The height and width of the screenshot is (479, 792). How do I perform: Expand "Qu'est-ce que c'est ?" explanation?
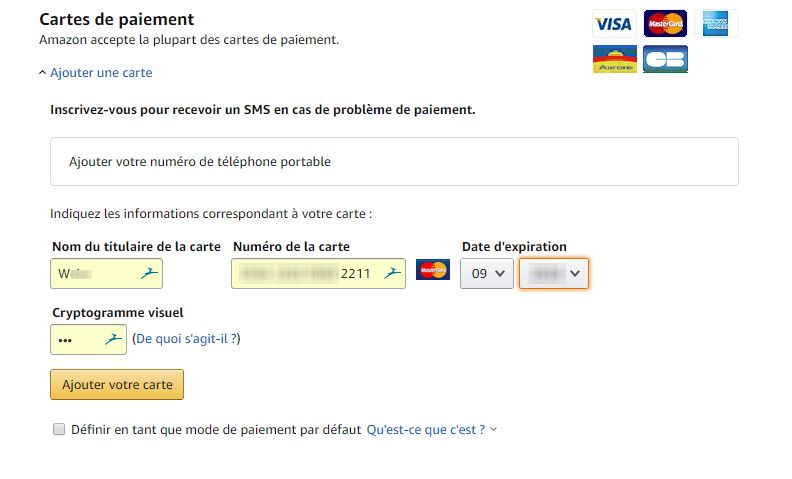pos(431,429)
